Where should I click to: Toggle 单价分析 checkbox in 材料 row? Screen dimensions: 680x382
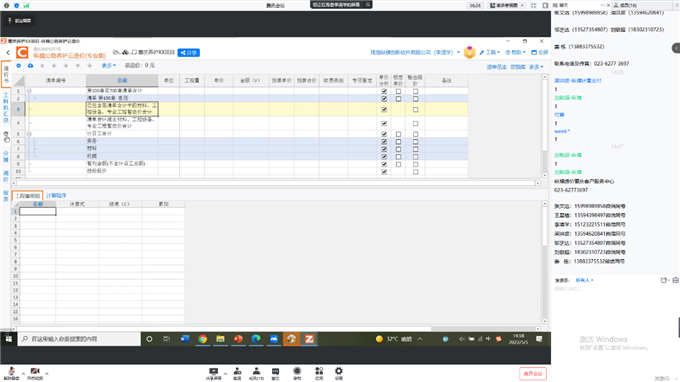pyautogui.click(x=384, y=149)
